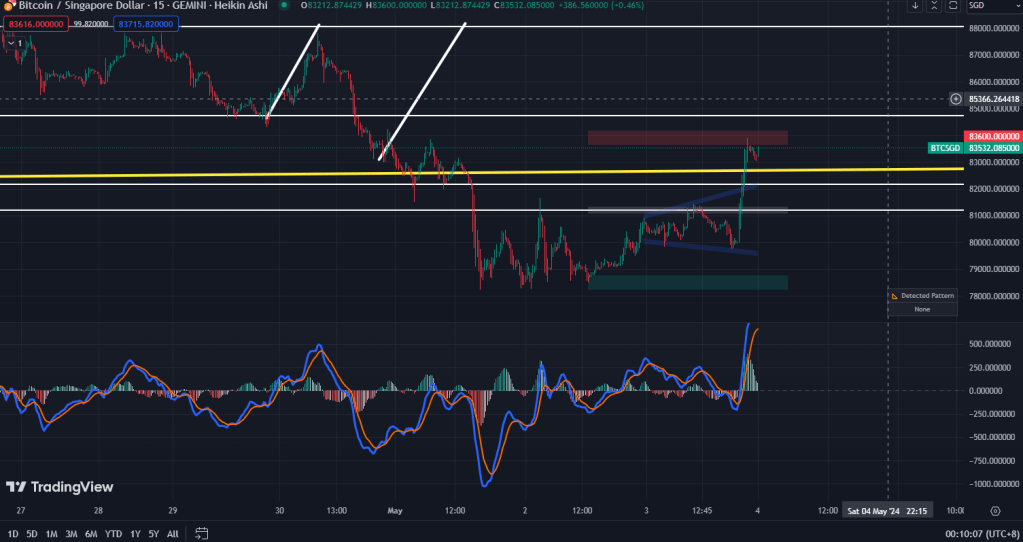The width and height of the screenshot is (1023, 542).
Task: Click the plus icon on price axis
Action: click(957, 99)
